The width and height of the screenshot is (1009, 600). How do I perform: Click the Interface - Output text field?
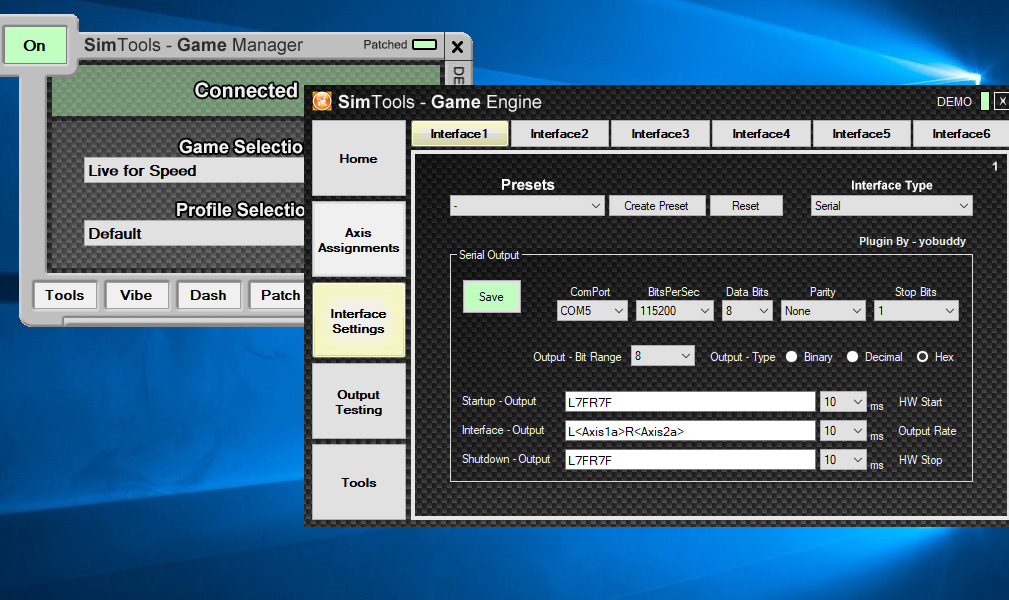coord(690,431)
